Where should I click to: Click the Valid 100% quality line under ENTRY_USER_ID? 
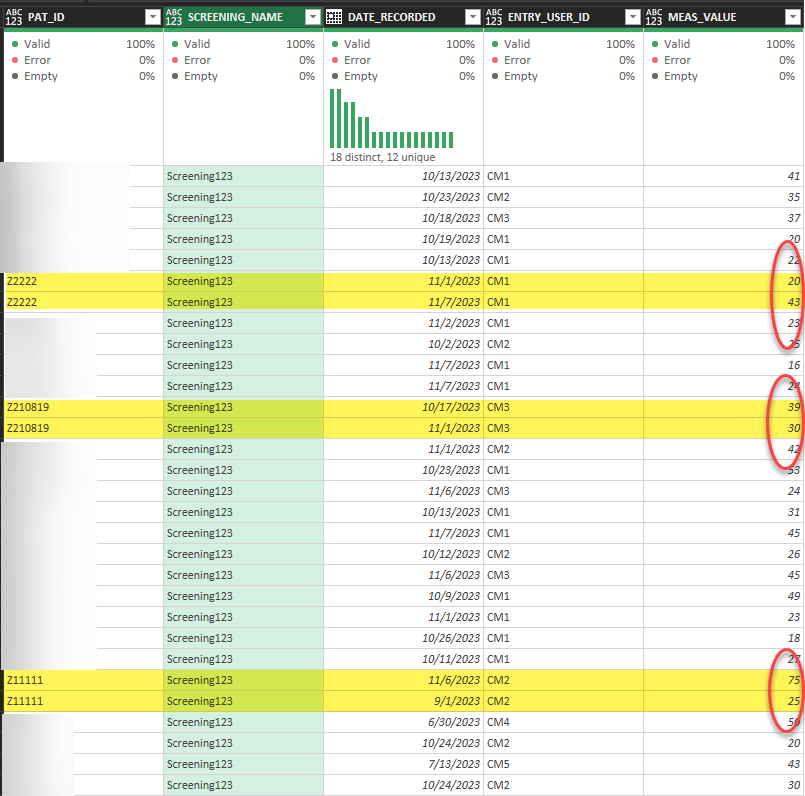point(564,44)
